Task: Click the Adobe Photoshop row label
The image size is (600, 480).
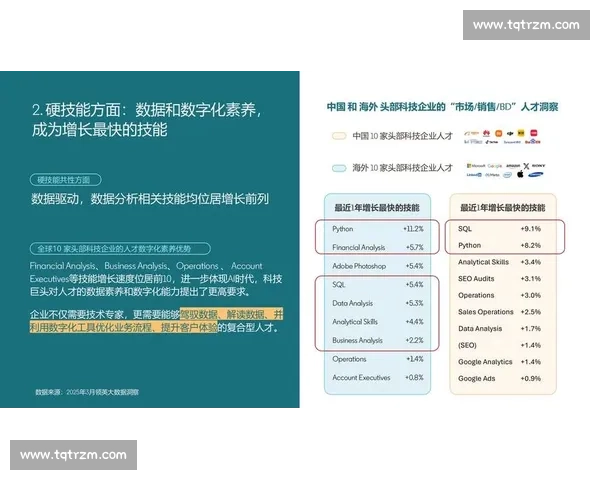Action: (x=359, y=266)
